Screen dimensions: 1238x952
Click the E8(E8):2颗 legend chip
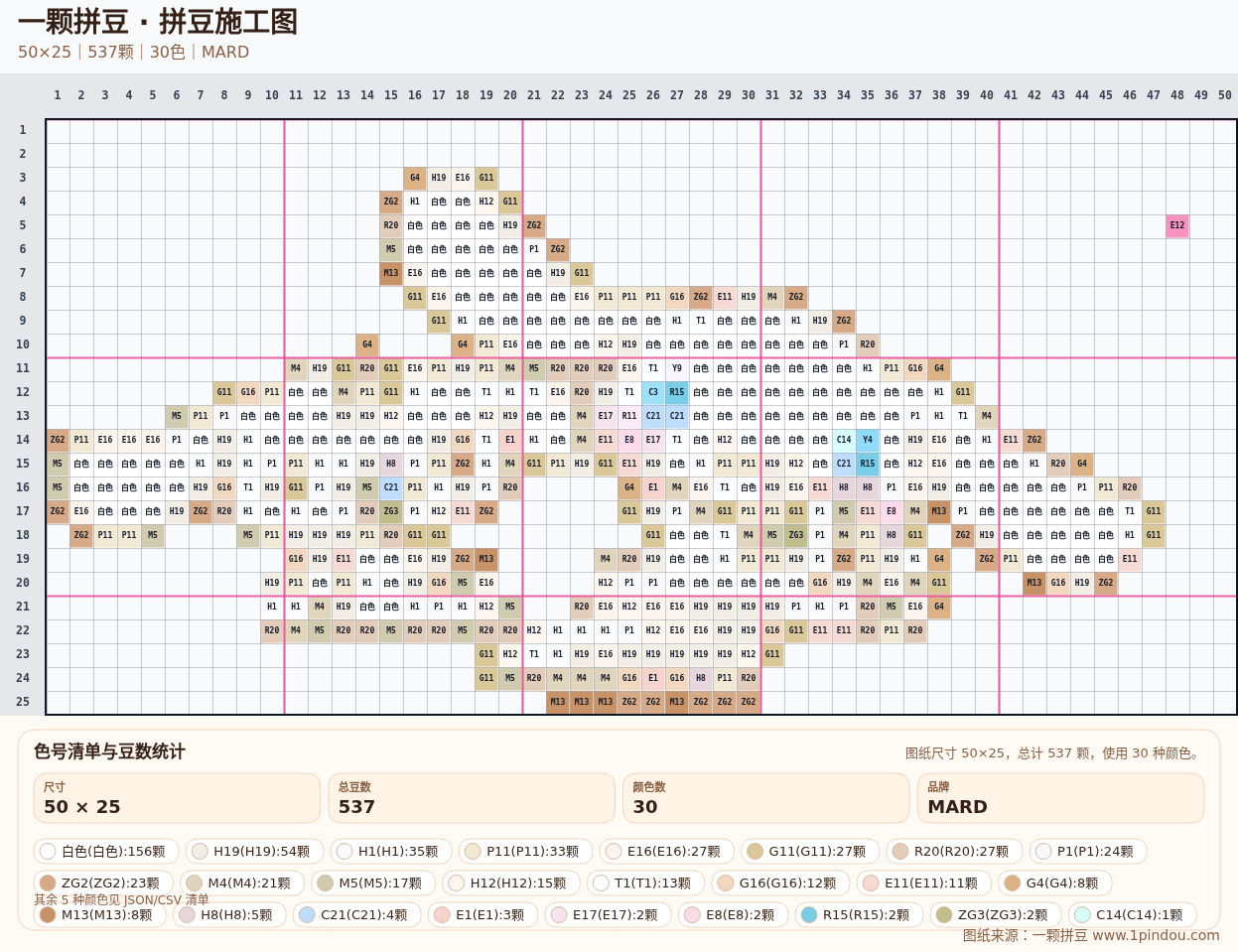[x=734, y=915]
